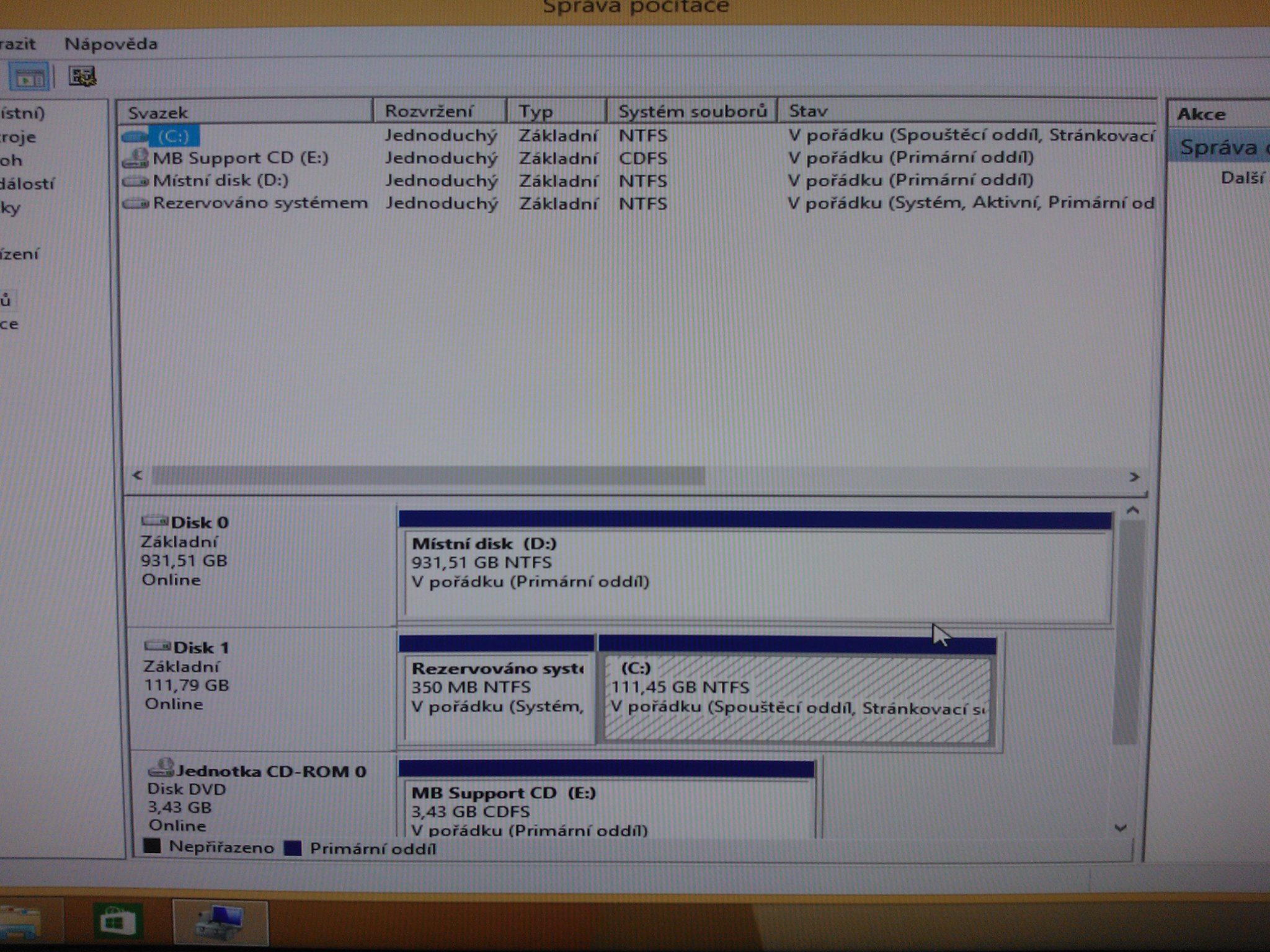Sort by Rozvržení column header

coord(429,112)
